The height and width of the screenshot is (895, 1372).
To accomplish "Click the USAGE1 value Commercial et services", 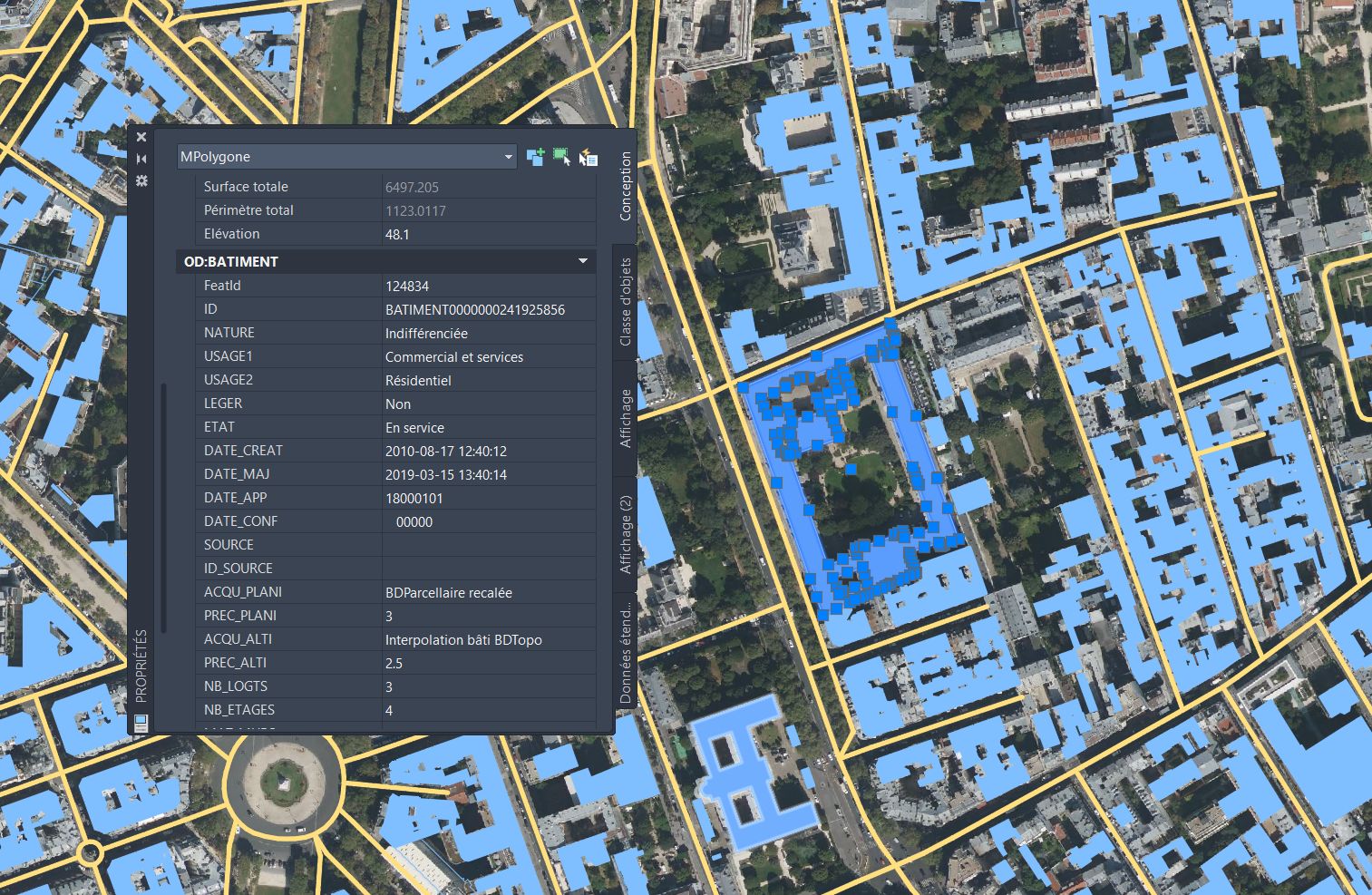I will 488,356.
